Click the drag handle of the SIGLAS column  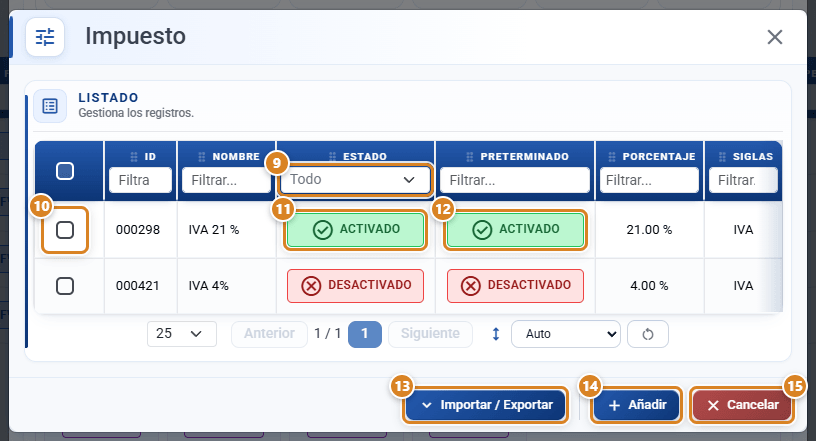click(722, 157)
